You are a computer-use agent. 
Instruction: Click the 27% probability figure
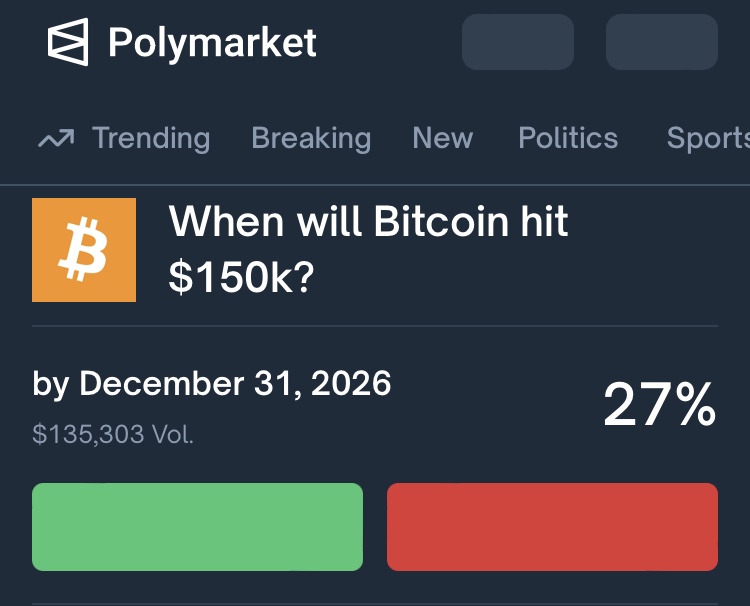click(659, 405)
